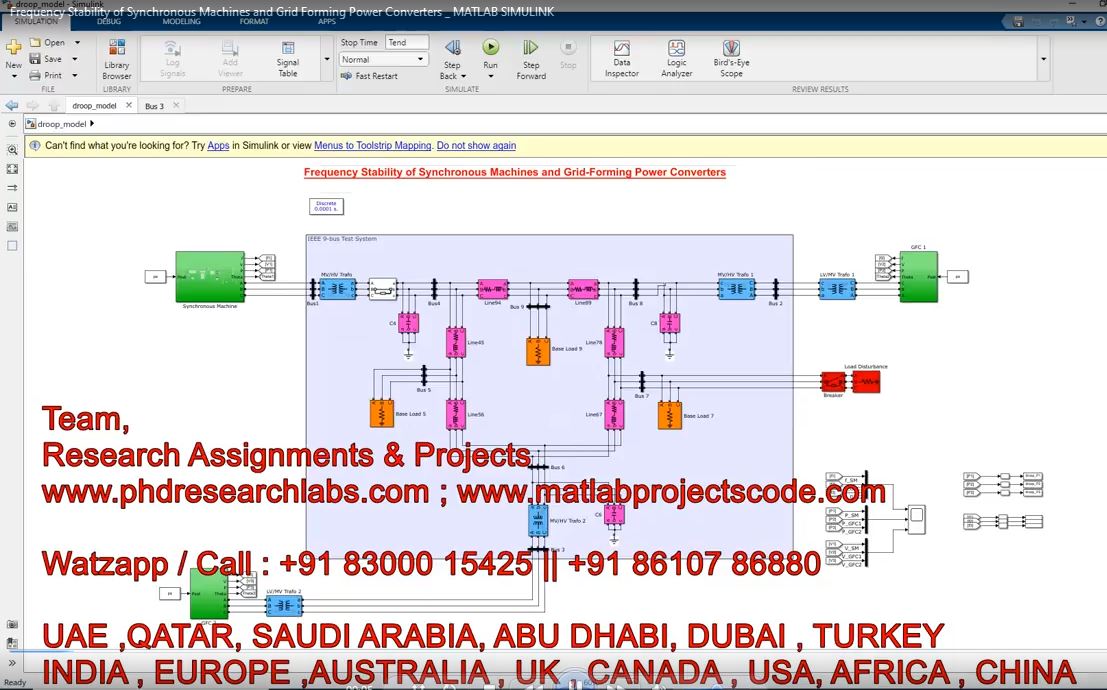Expand the droop_model breadcrumb arrow

(x=92, y=124)
